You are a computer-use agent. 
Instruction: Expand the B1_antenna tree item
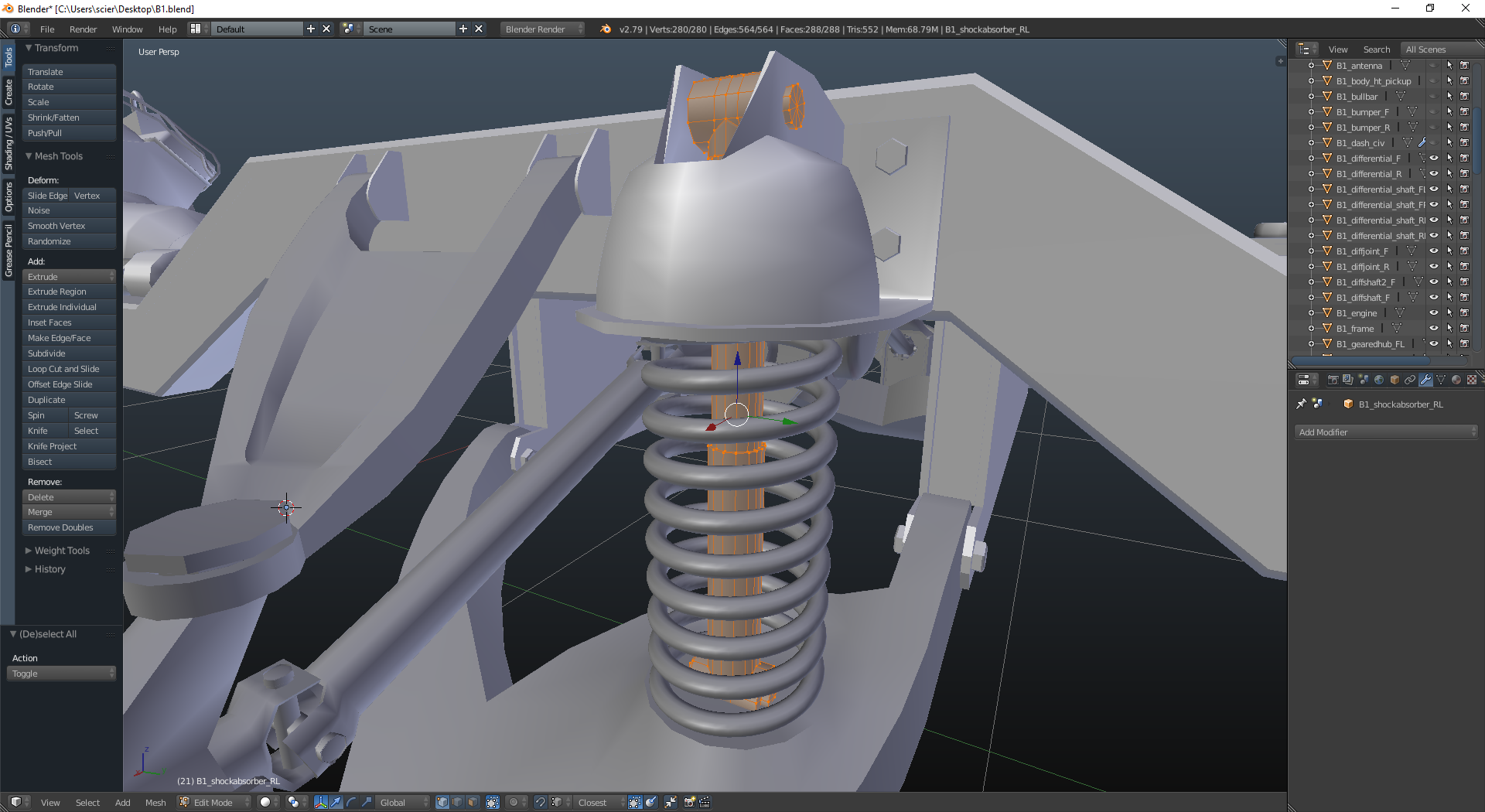(x=1311, y=66)
